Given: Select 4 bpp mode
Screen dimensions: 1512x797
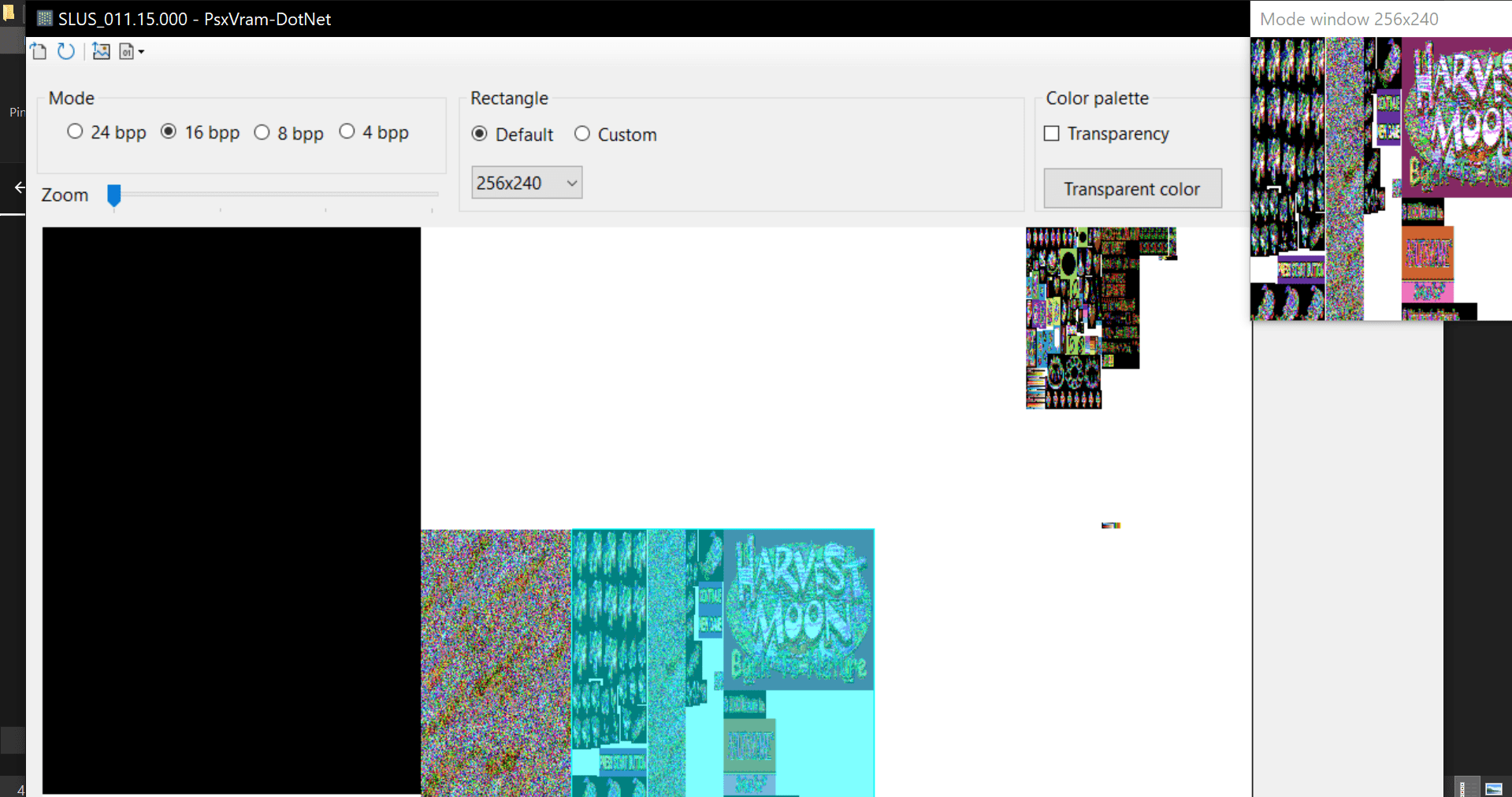Looking at the screenshot, I should (374, 132).
